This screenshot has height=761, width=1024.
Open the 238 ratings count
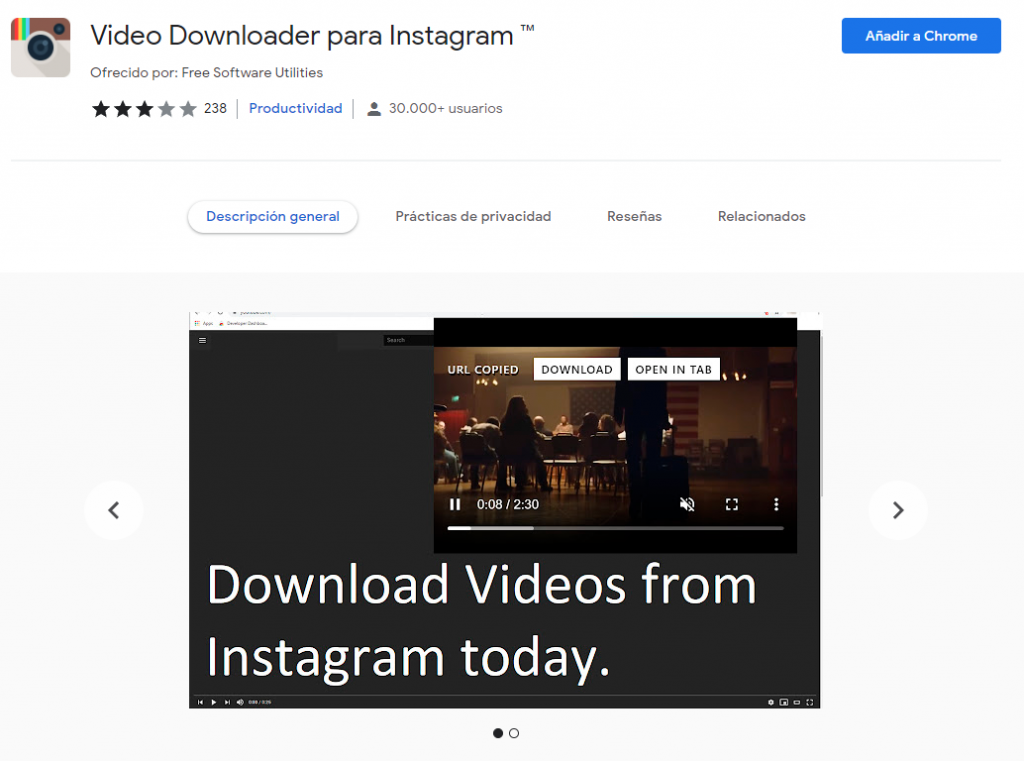point(215,108)
